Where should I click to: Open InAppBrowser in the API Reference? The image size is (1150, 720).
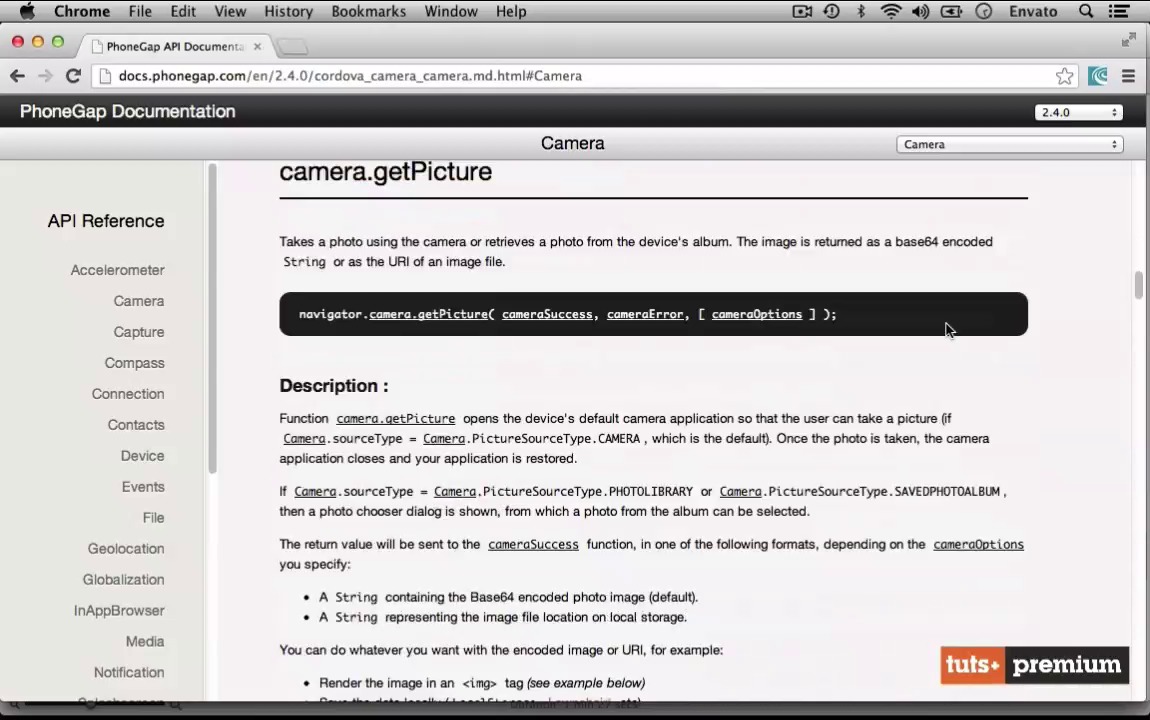[119, 610]
